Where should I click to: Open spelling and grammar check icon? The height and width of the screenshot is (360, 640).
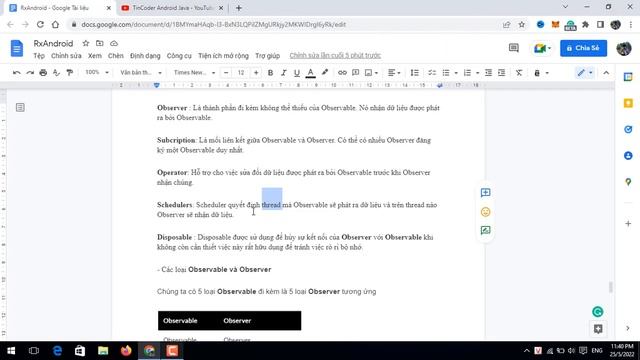point(56,73)
